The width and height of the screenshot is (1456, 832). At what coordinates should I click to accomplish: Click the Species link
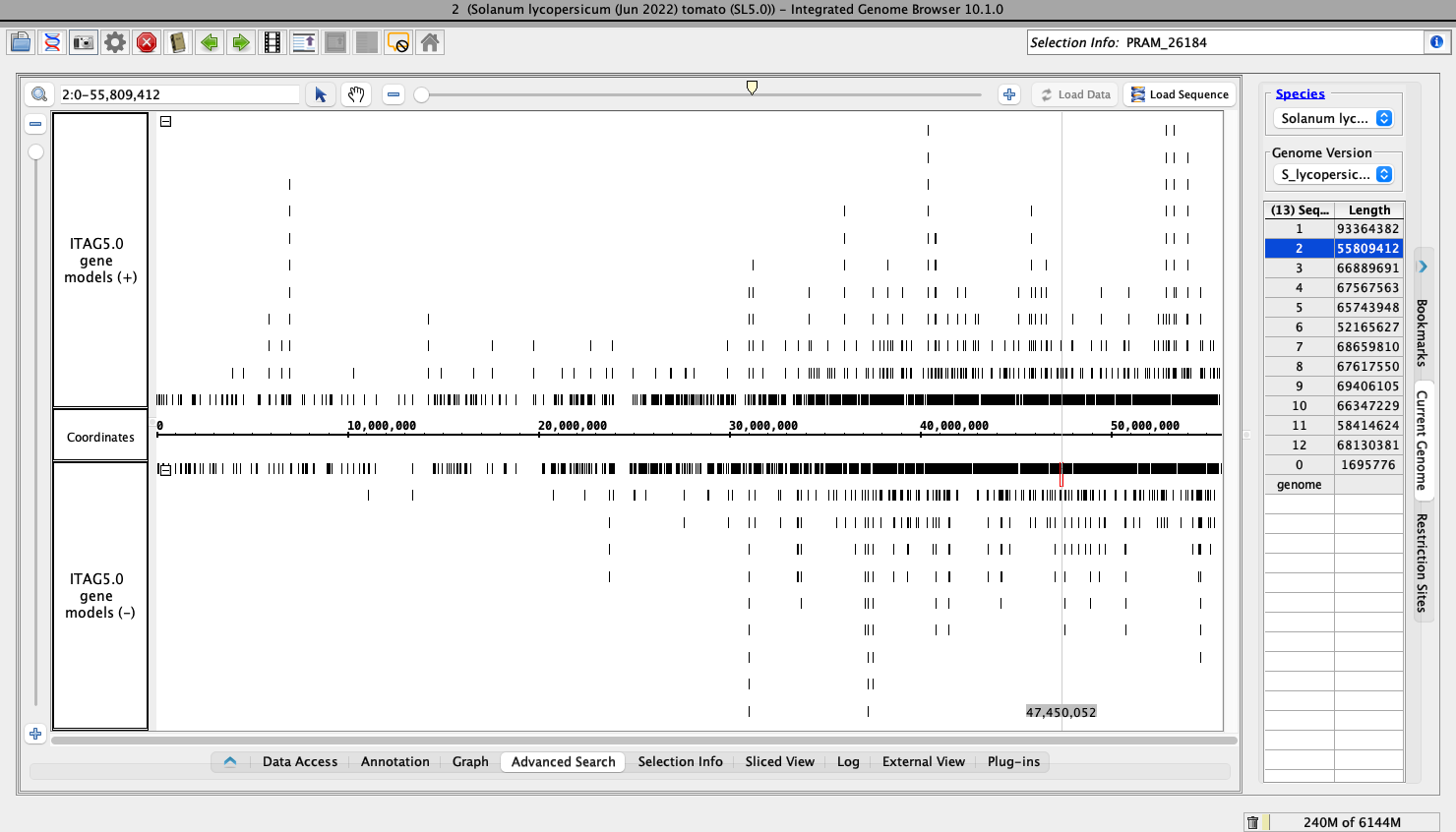1300,93
